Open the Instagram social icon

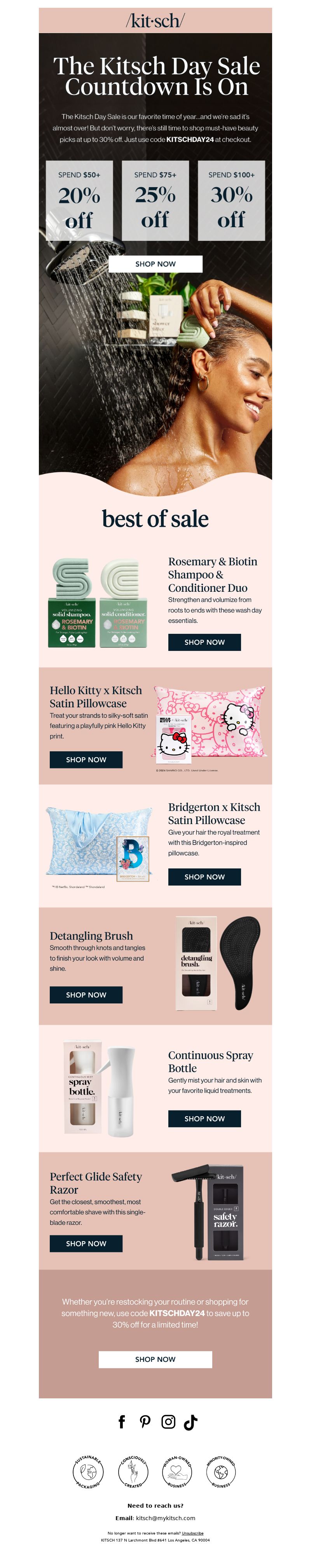coord(168,1422)
